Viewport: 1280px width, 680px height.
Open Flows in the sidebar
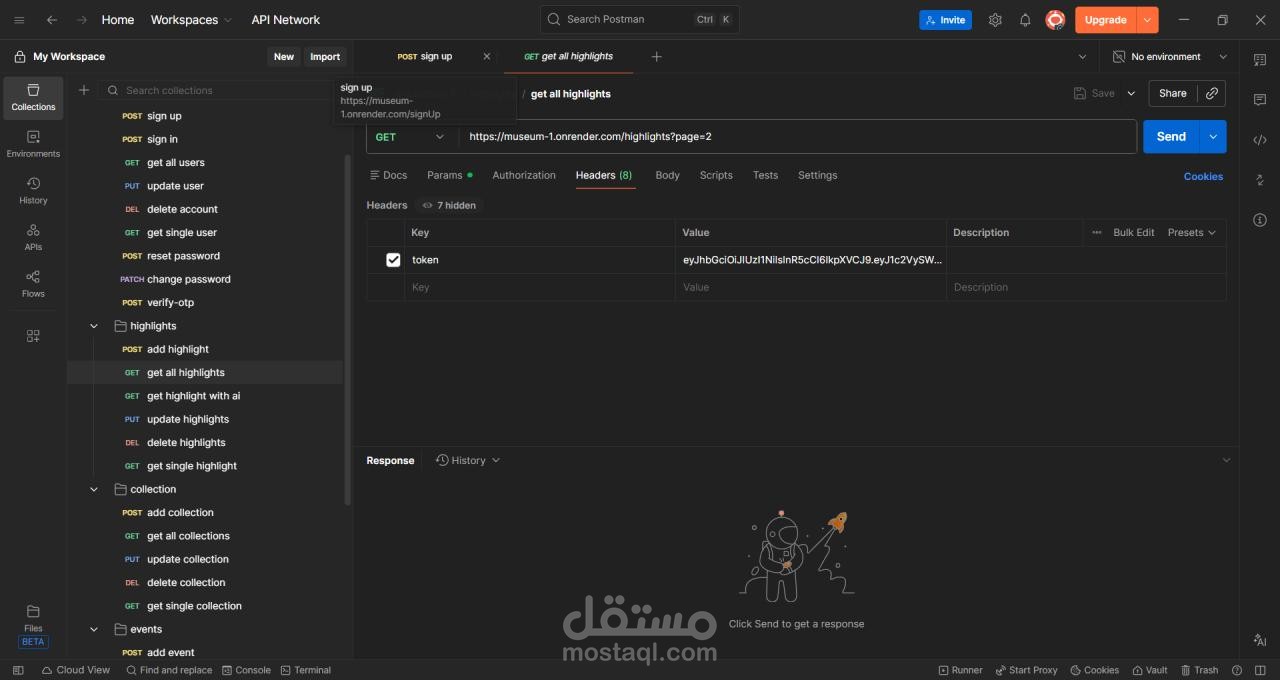[x=33, y=284]
